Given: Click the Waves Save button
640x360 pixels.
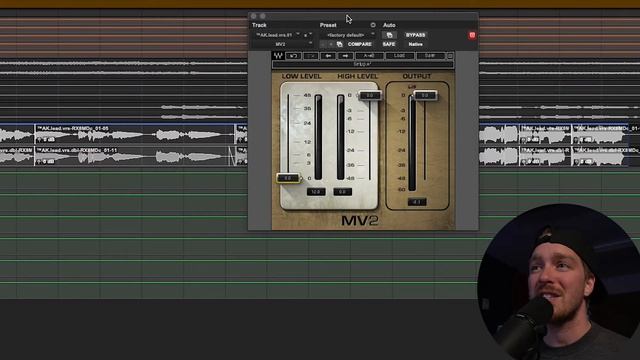Looking at the screenshot, I should point(430,56).
